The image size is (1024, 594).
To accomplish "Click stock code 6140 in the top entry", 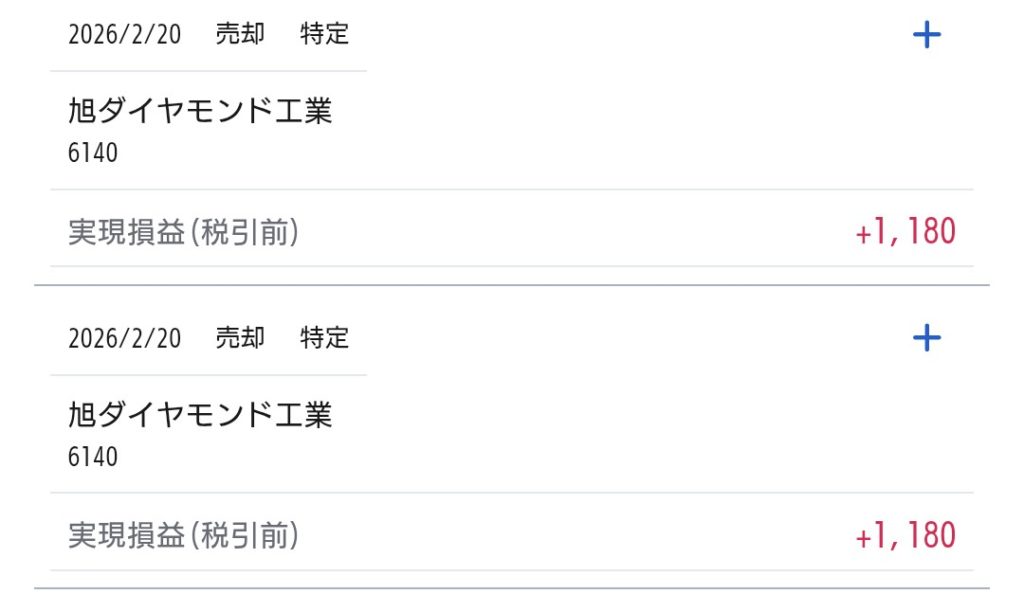I will click(x=93, y=153).
